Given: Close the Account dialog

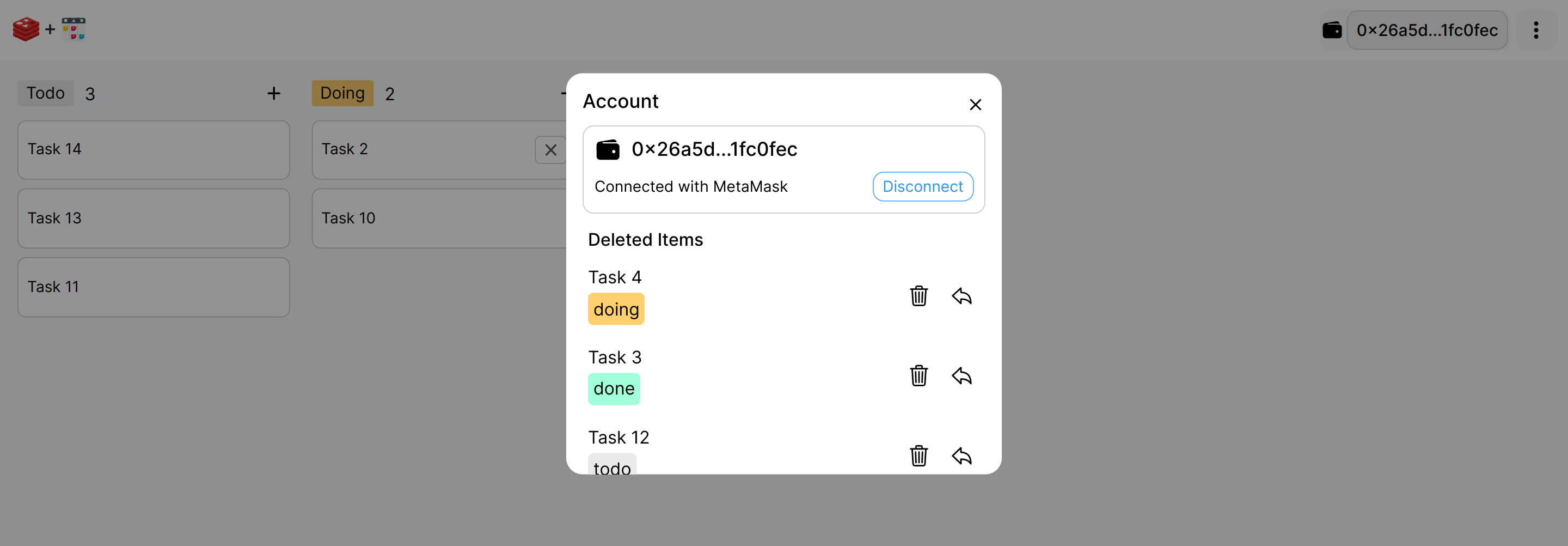Looking at the screenshot, I should [976, 104].
